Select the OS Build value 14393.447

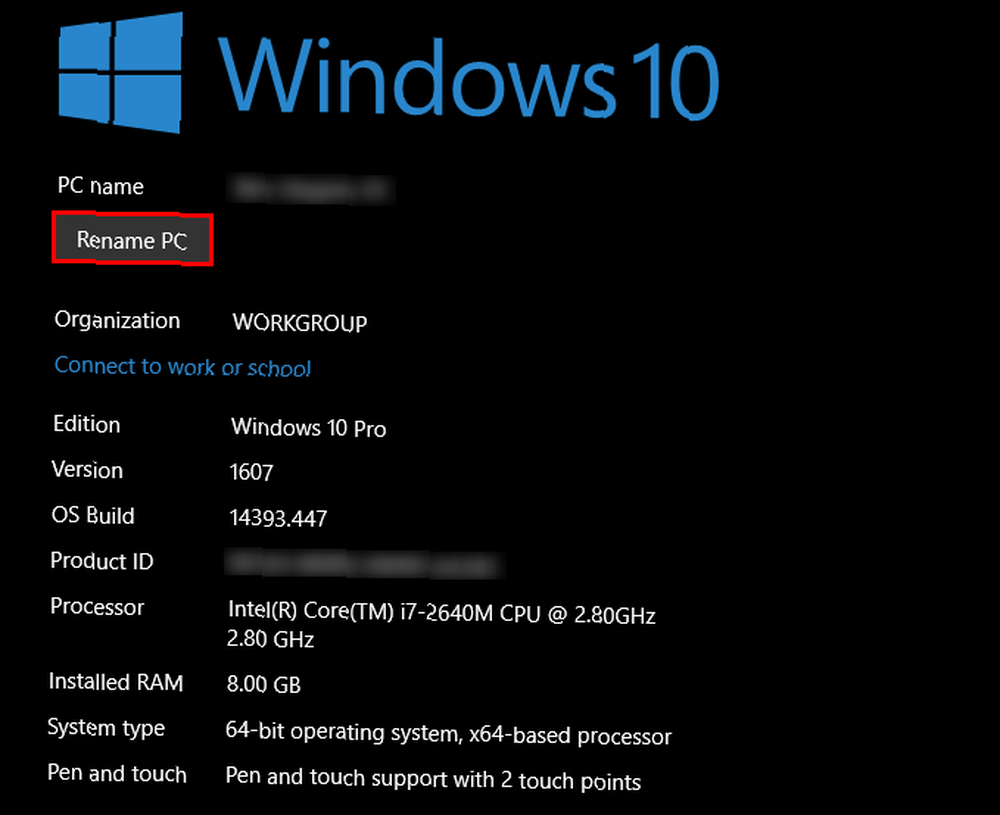(x=278, y=518)
